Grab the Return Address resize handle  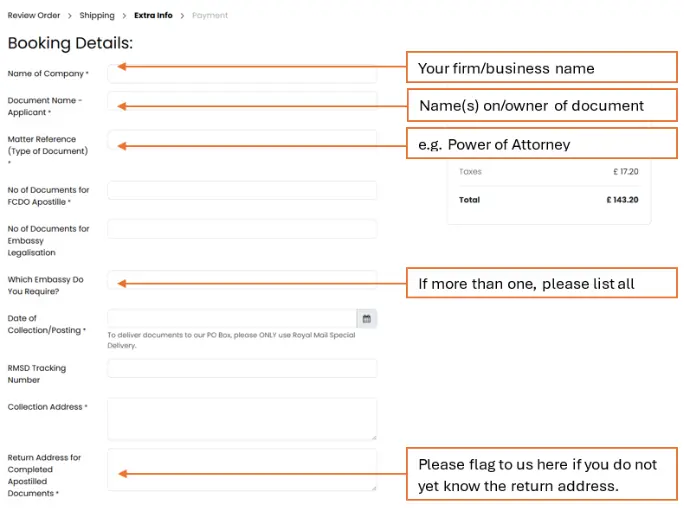[373, 487]
